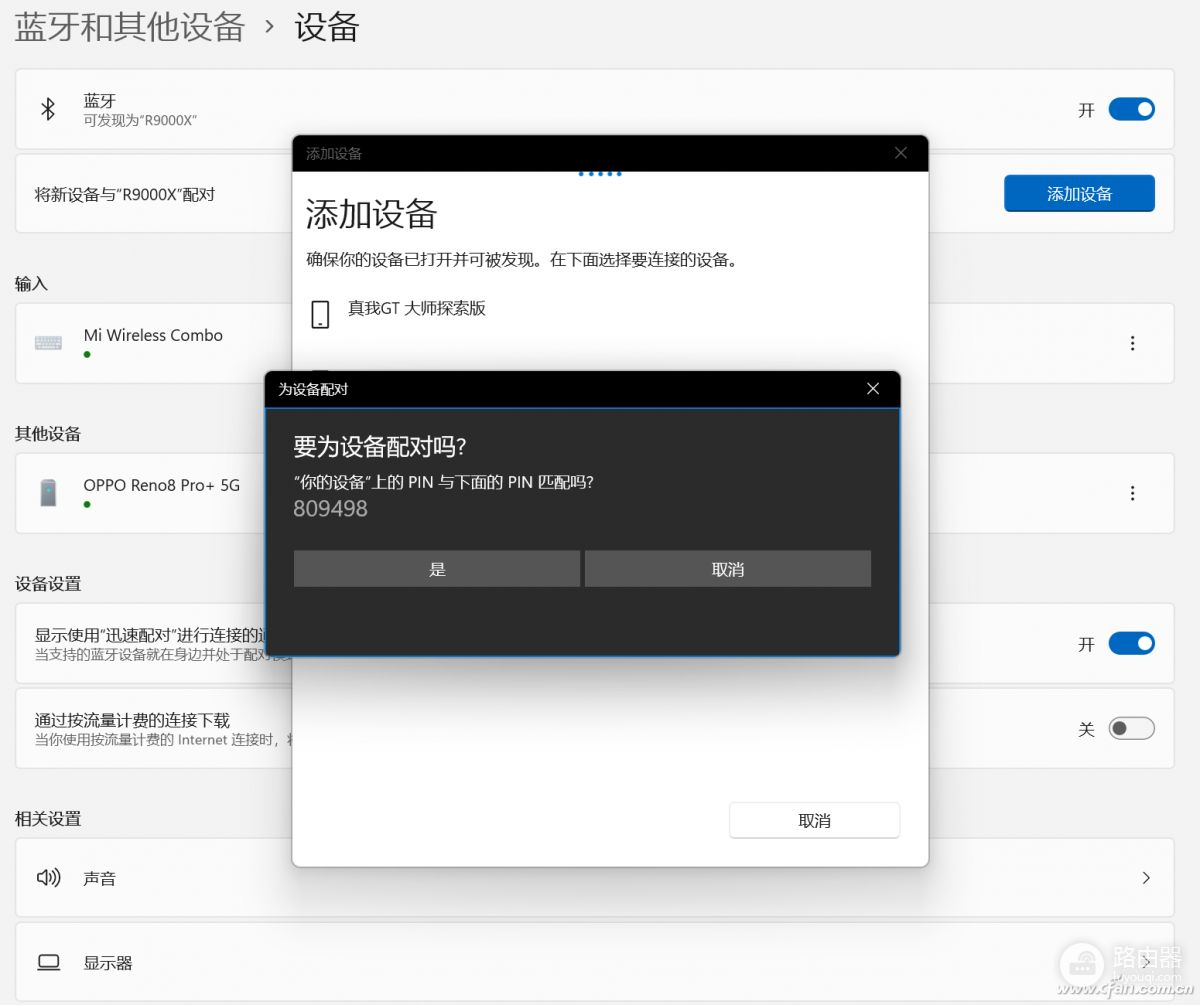This screenshot has height=1005, width=1200.
Task: Turn off the 蓝牙 Bluetooth toggle
Action: pos(1131,109)
